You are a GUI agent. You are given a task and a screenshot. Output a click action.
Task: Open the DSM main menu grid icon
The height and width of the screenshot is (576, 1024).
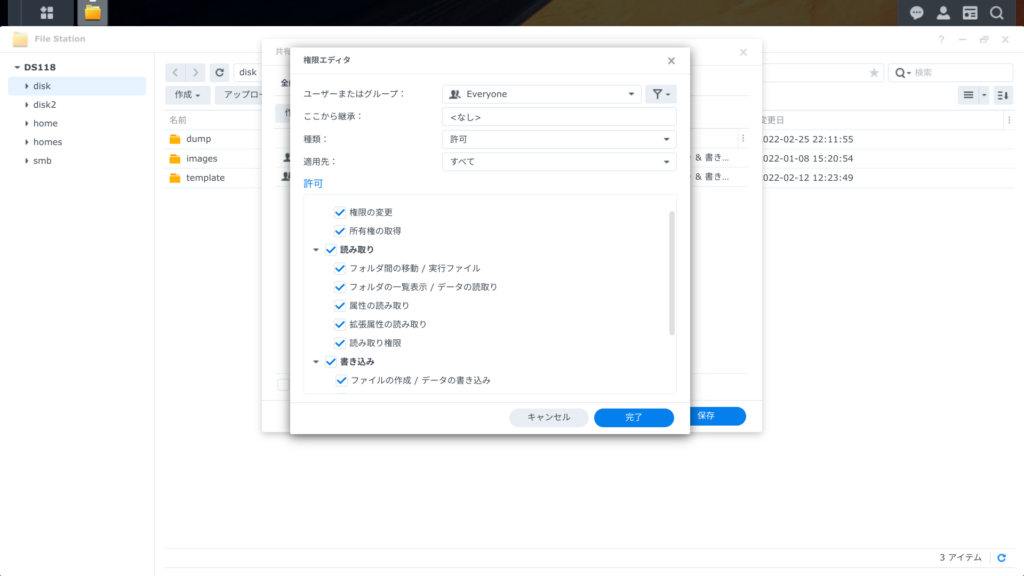pyautogui.click(x=46, y=13)
